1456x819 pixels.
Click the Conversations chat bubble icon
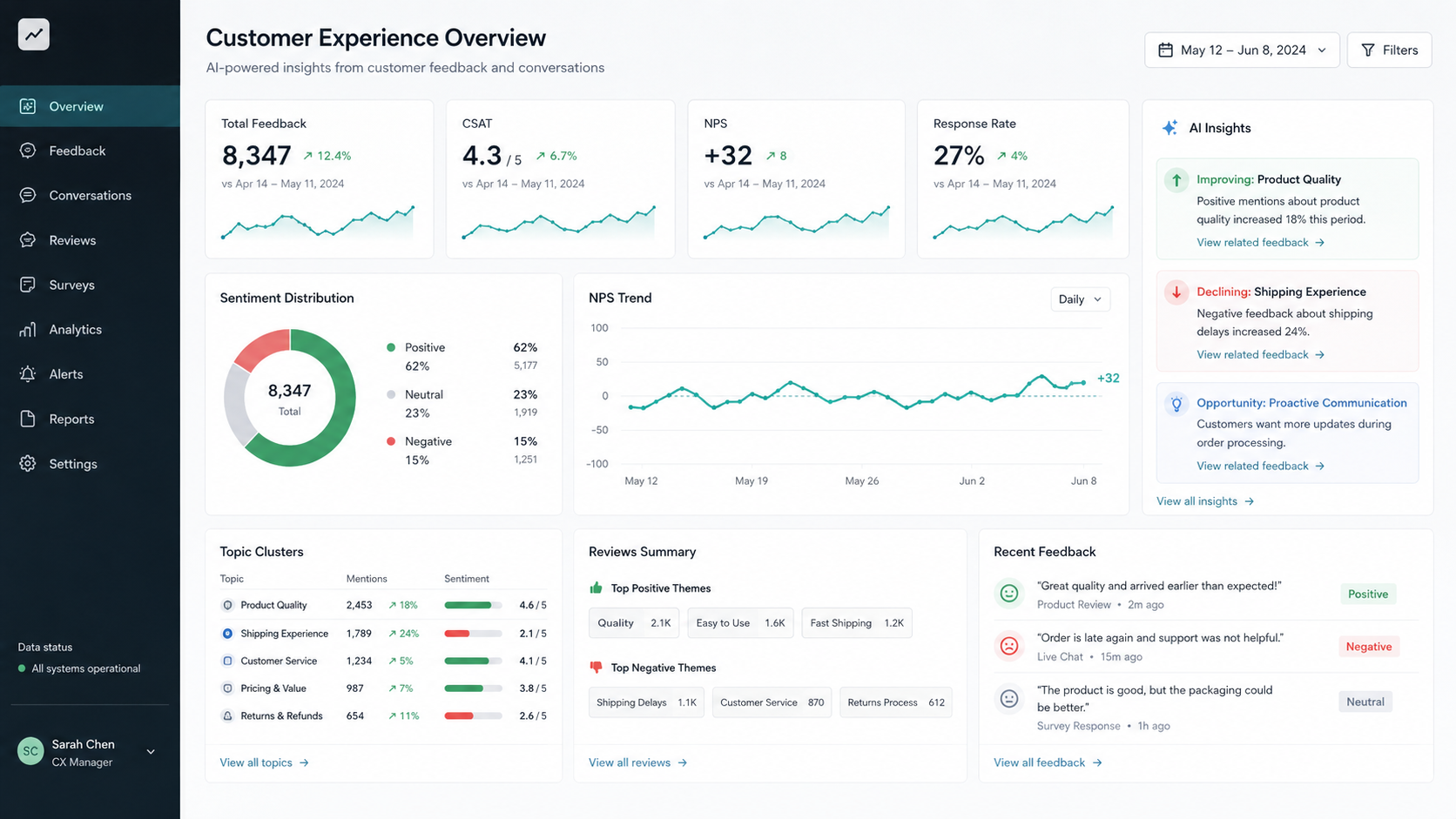coord(28,195)
